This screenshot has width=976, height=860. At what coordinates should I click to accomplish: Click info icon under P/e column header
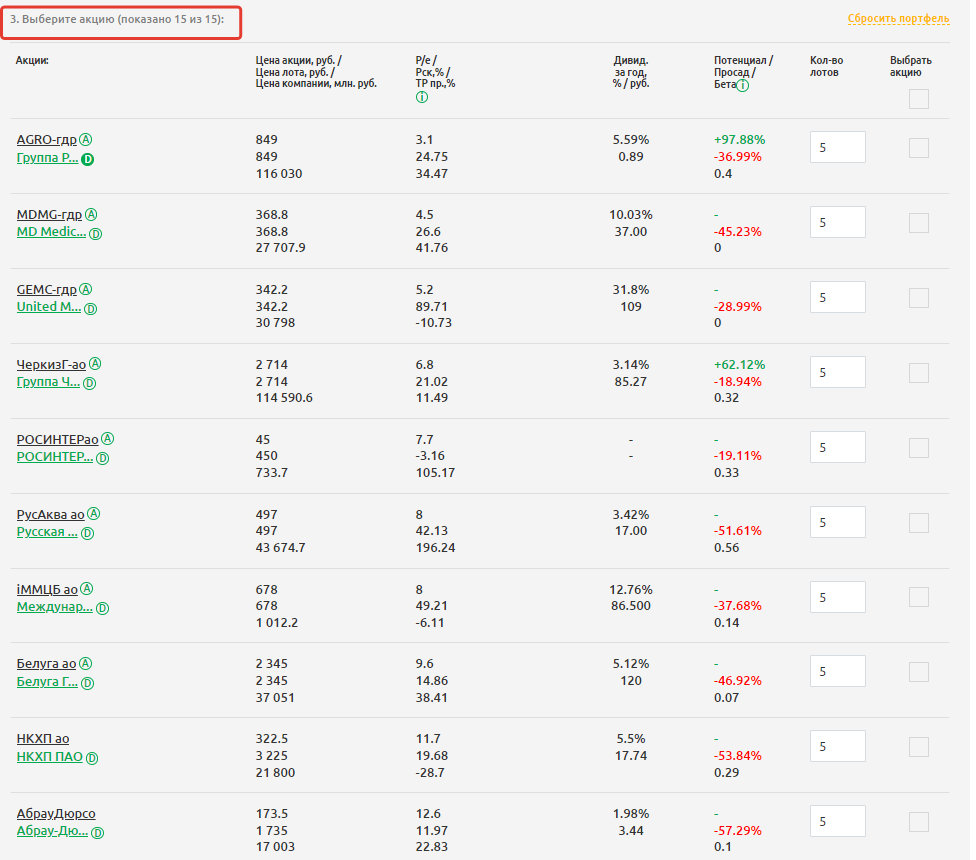(x=421, y=98)
